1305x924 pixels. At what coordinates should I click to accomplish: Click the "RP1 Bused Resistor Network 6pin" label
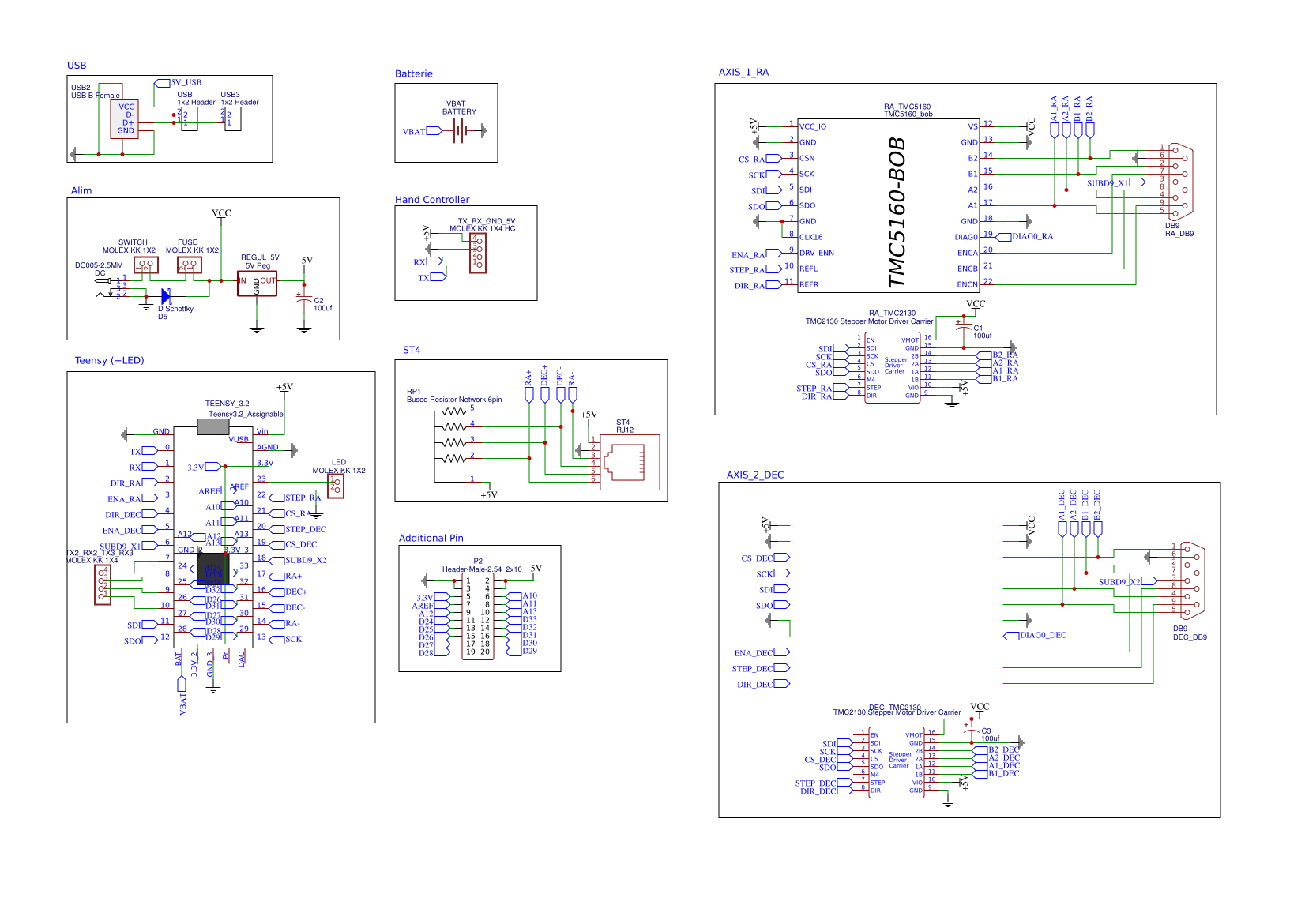click(x=454, y=396)
